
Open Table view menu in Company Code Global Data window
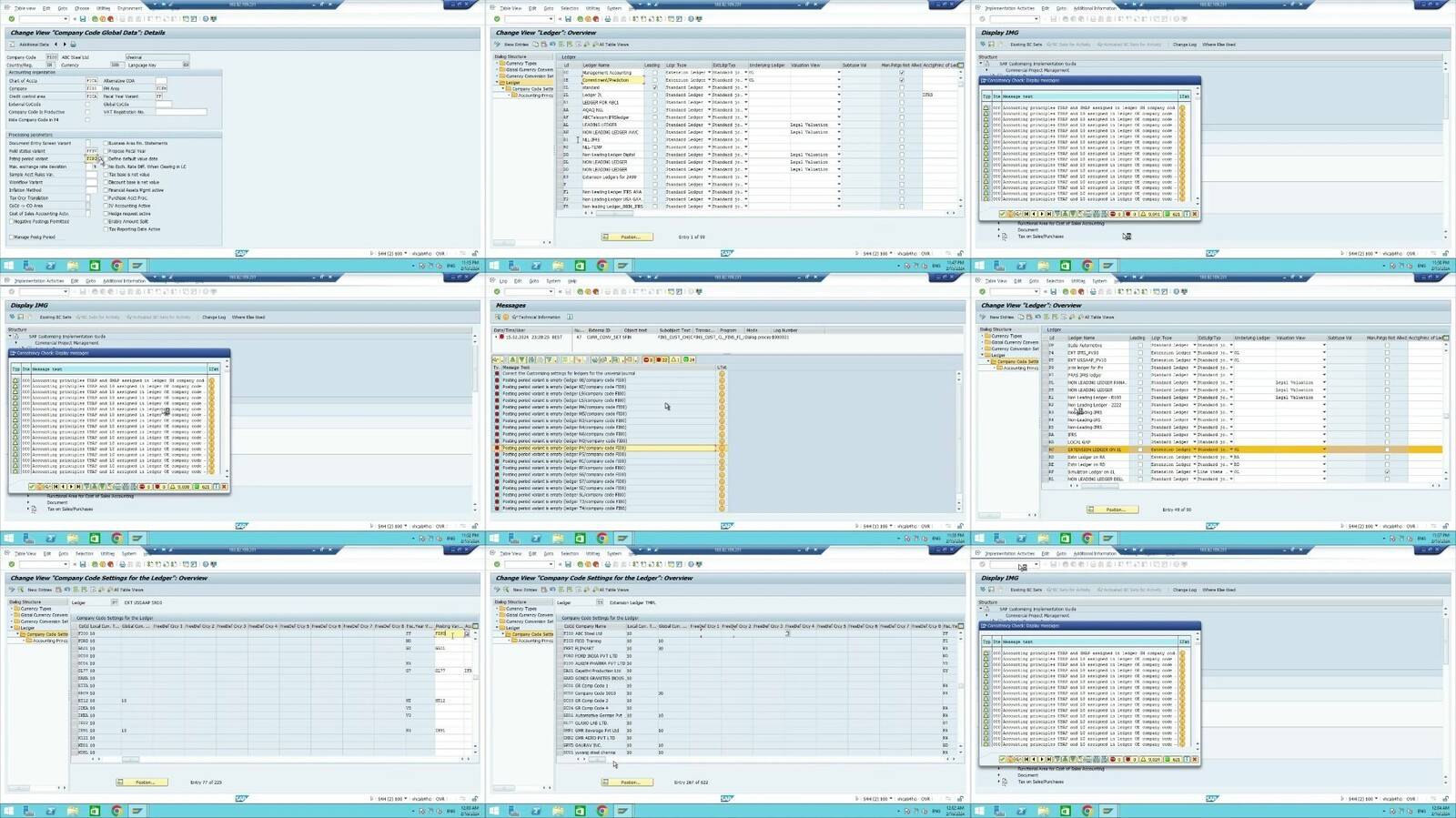pyautogui.click(x=25, y=7)
